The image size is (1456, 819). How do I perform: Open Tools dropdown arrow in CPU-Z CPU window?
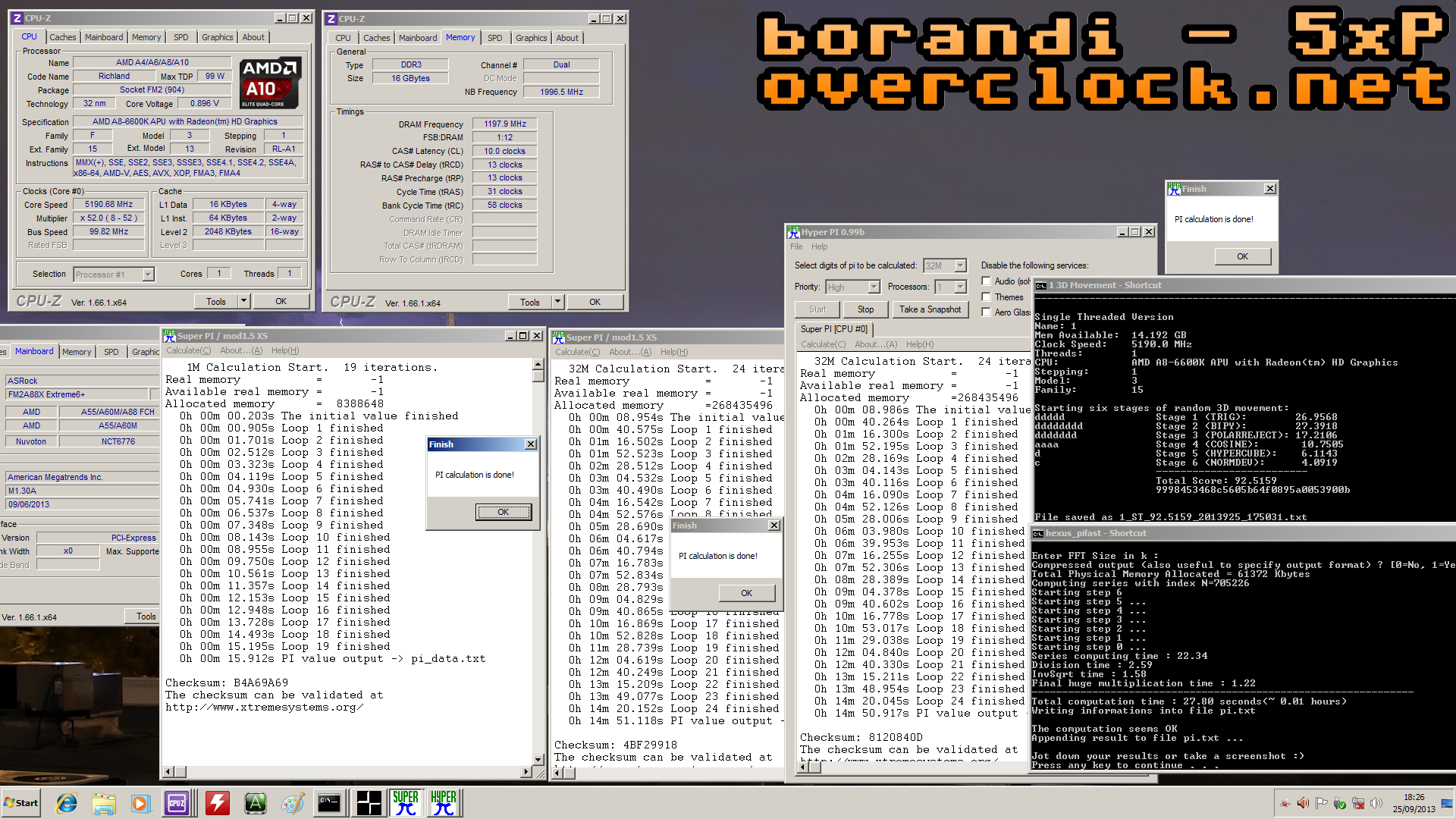[x=243, y=301]
